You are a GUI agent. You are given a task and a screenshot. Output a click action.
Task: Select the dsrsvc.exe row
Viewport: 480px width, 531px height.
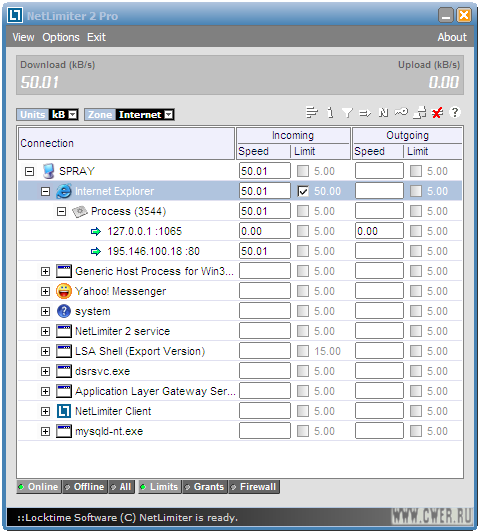tap(240, 371)
